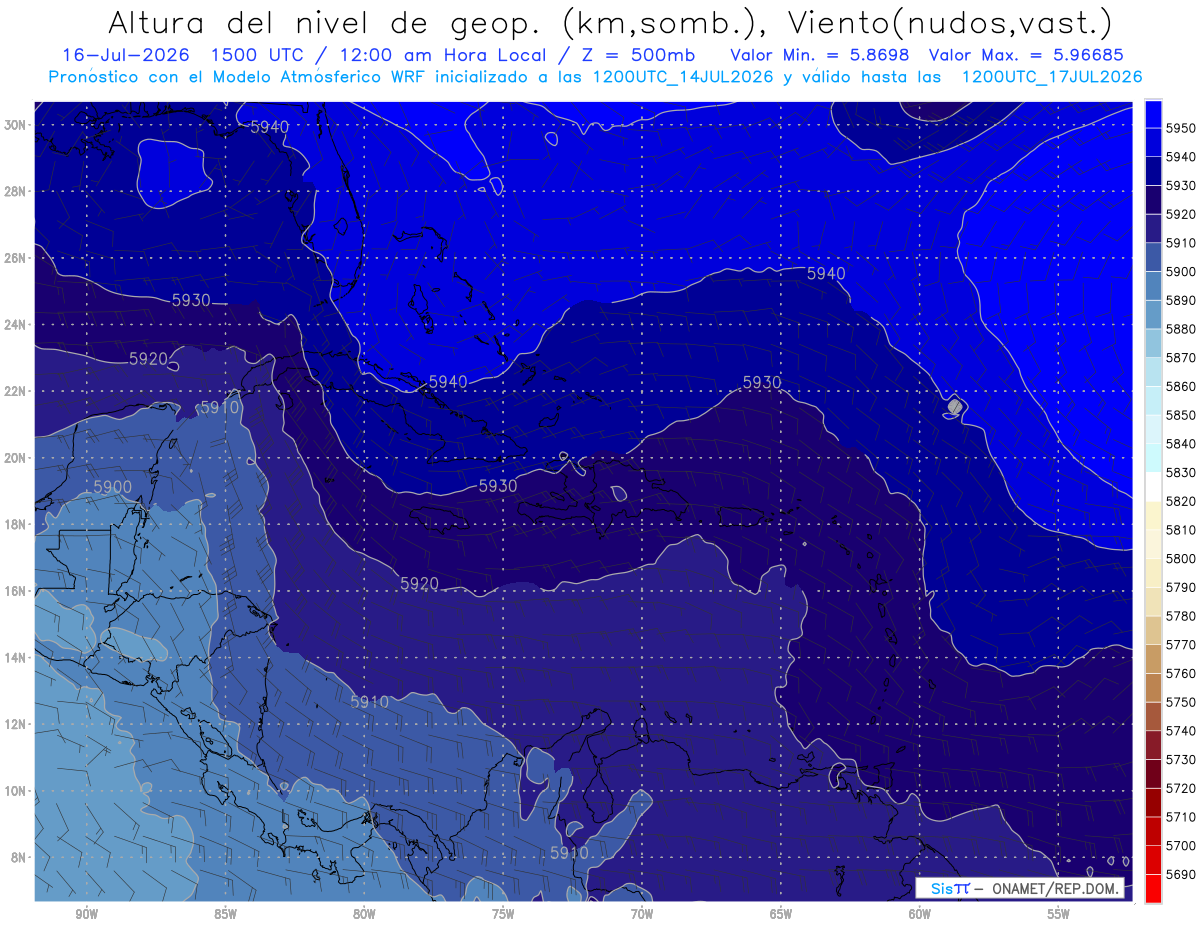This screenshot has height=927, width=1200.
Task: Click the 10N latitude axis label
Action: pos(15,790)
